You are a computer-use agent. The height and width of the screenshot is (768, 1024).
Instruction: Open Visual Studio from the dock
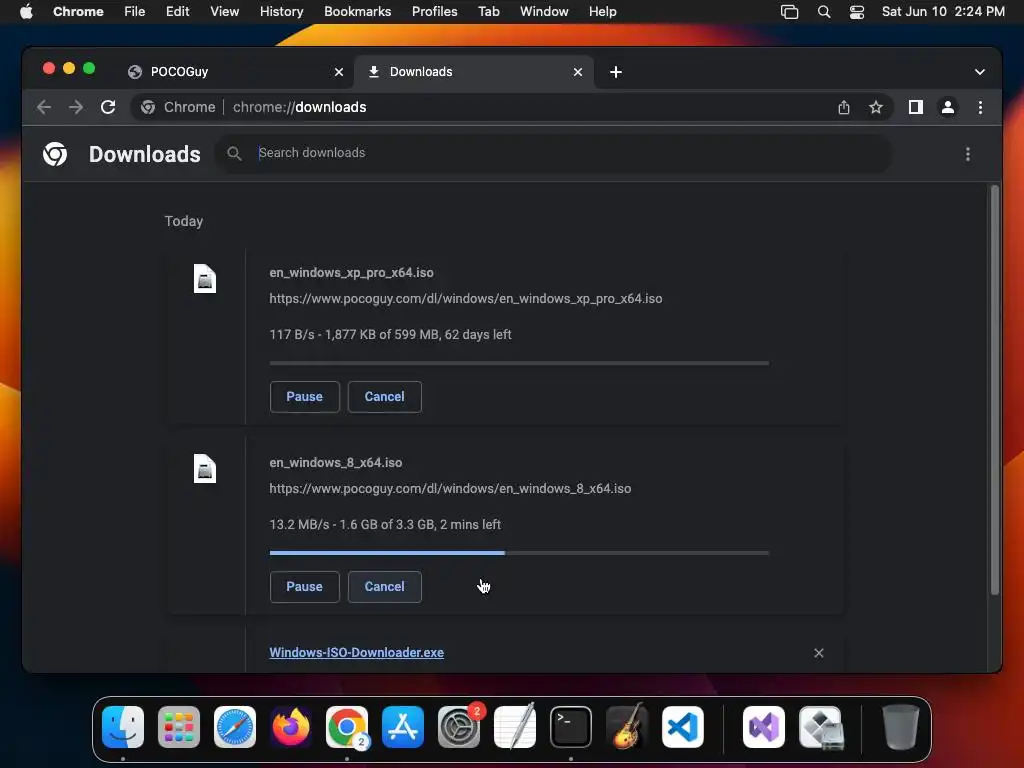click(x=763, y=726)
